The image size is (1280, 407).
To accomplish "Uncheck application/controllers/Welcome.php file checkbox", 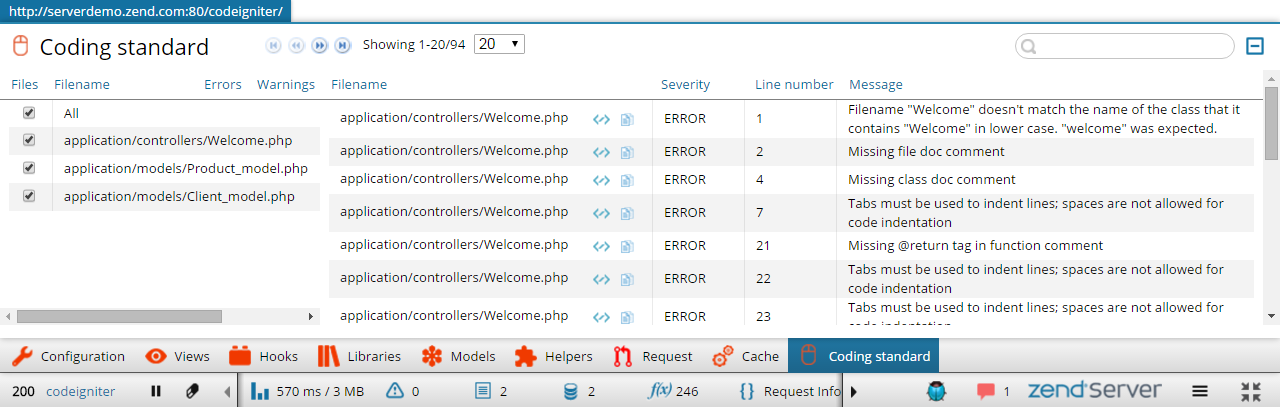I will click(x=29, y=140).
